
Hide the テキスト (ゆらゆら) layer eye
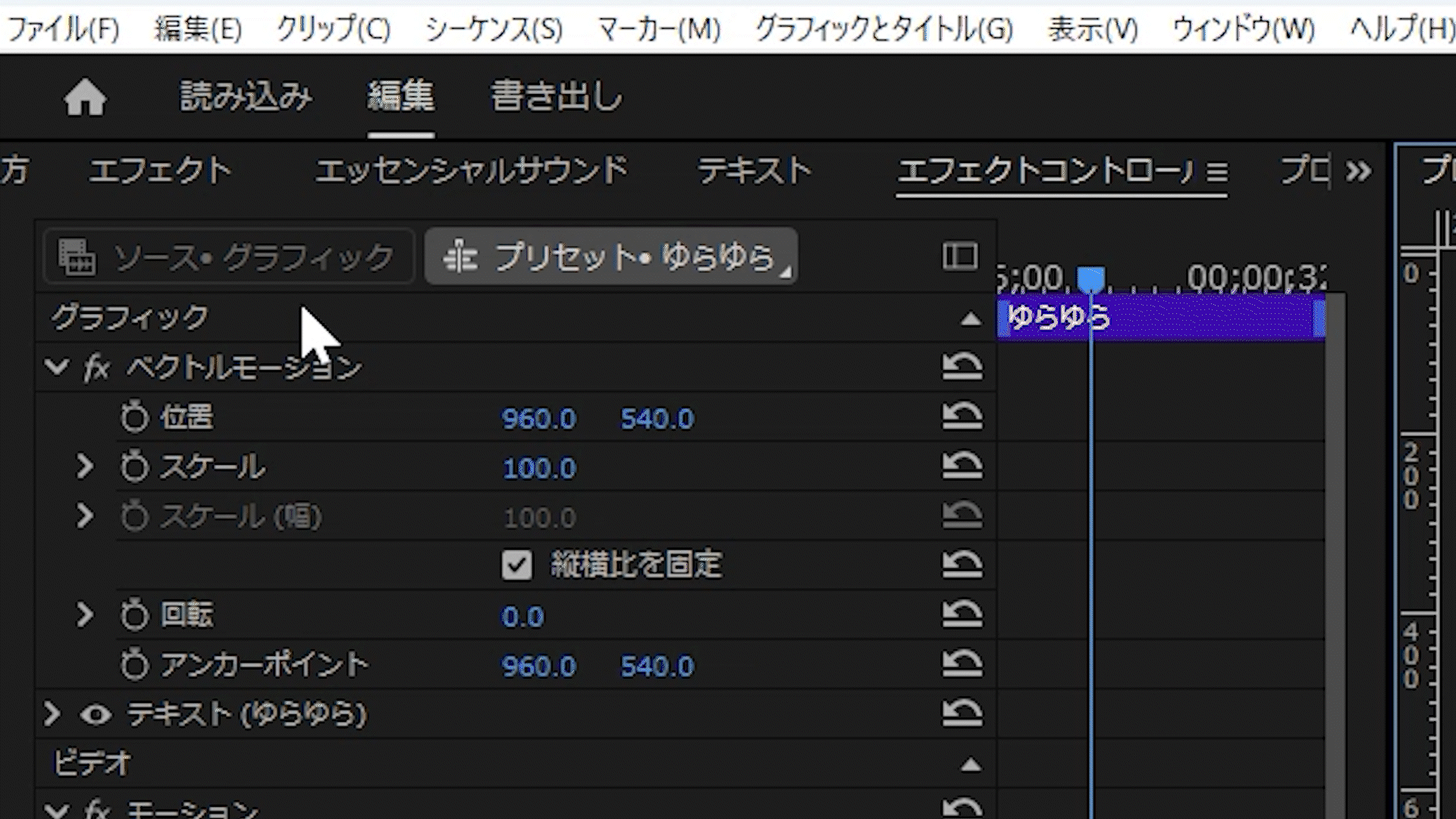point(96,714)
